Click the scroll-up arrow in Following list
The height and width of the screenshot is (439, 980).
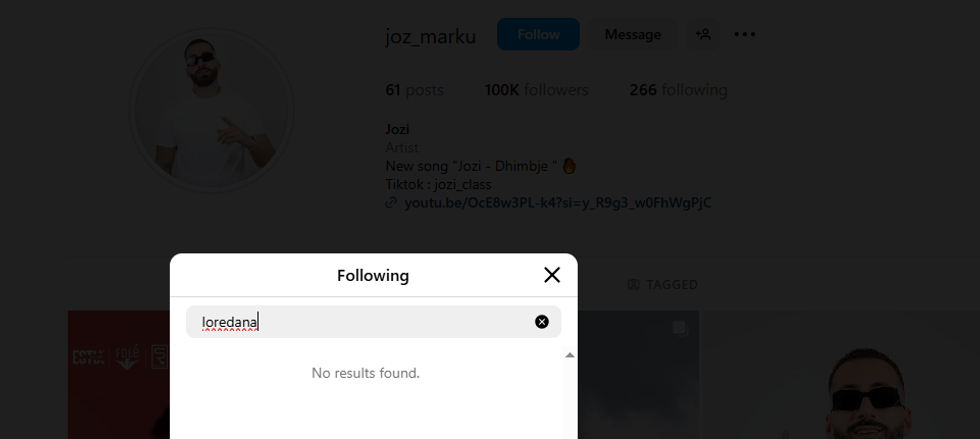(x=570, y=355)
